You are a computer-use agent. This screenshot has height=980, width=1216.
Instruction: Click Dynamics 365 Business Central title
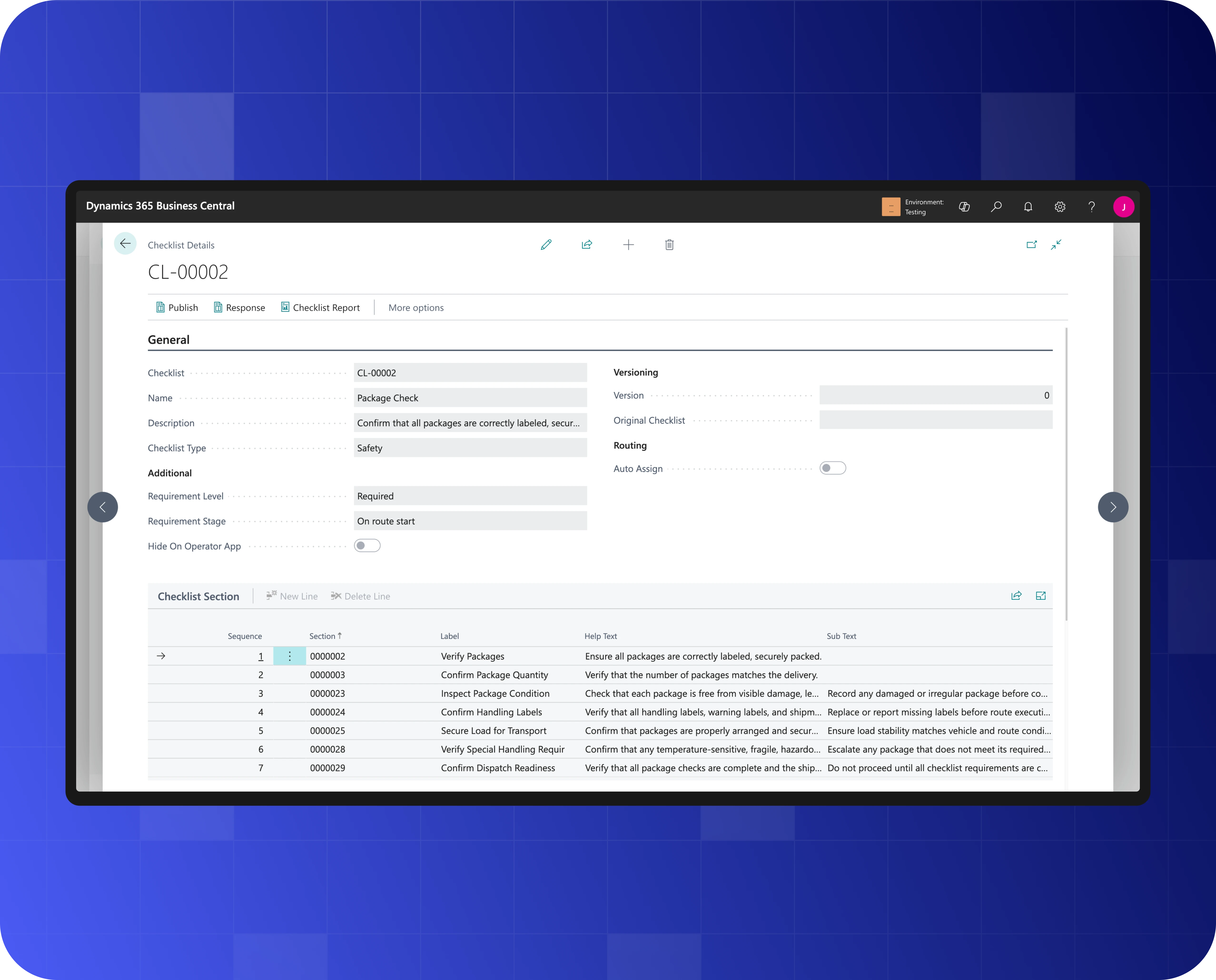160,206
